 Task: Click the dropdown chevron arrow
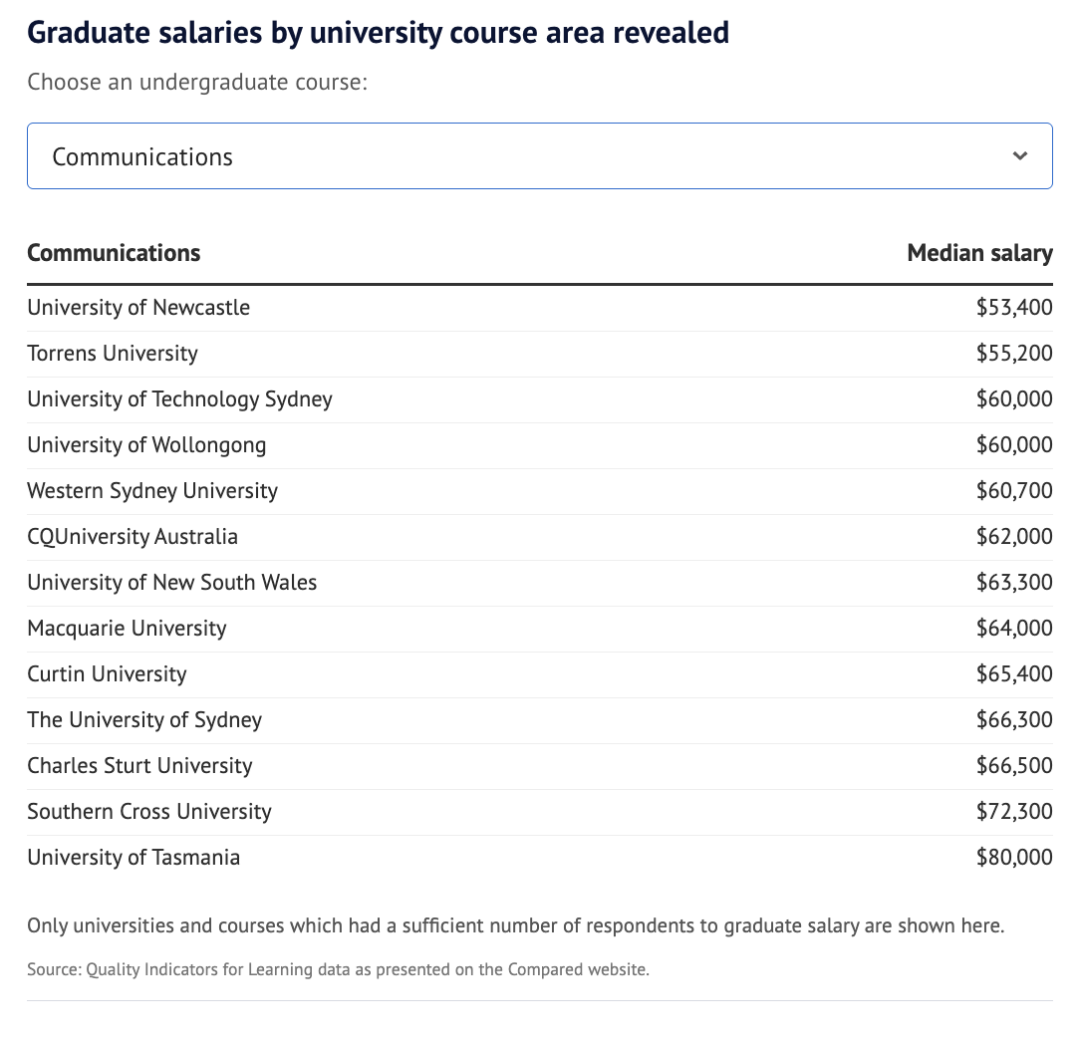point(1020,156)
